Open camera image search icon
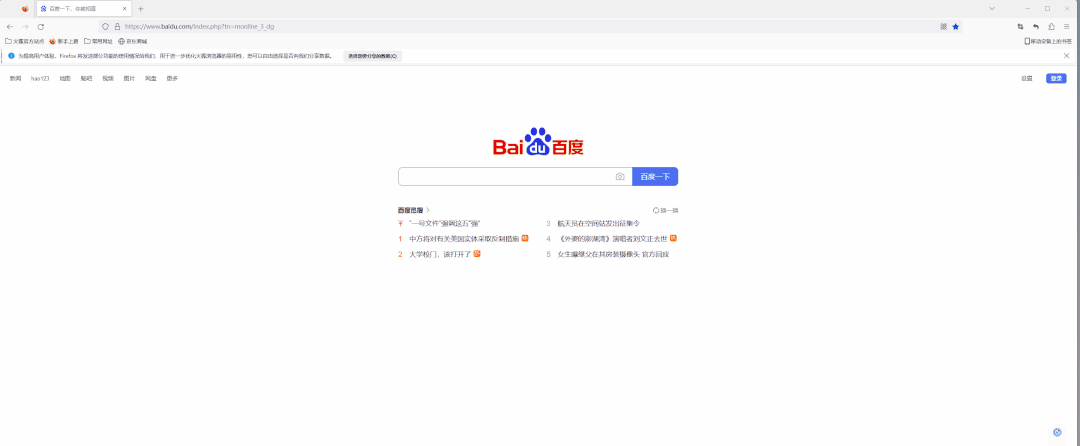 tap(620, 177)
